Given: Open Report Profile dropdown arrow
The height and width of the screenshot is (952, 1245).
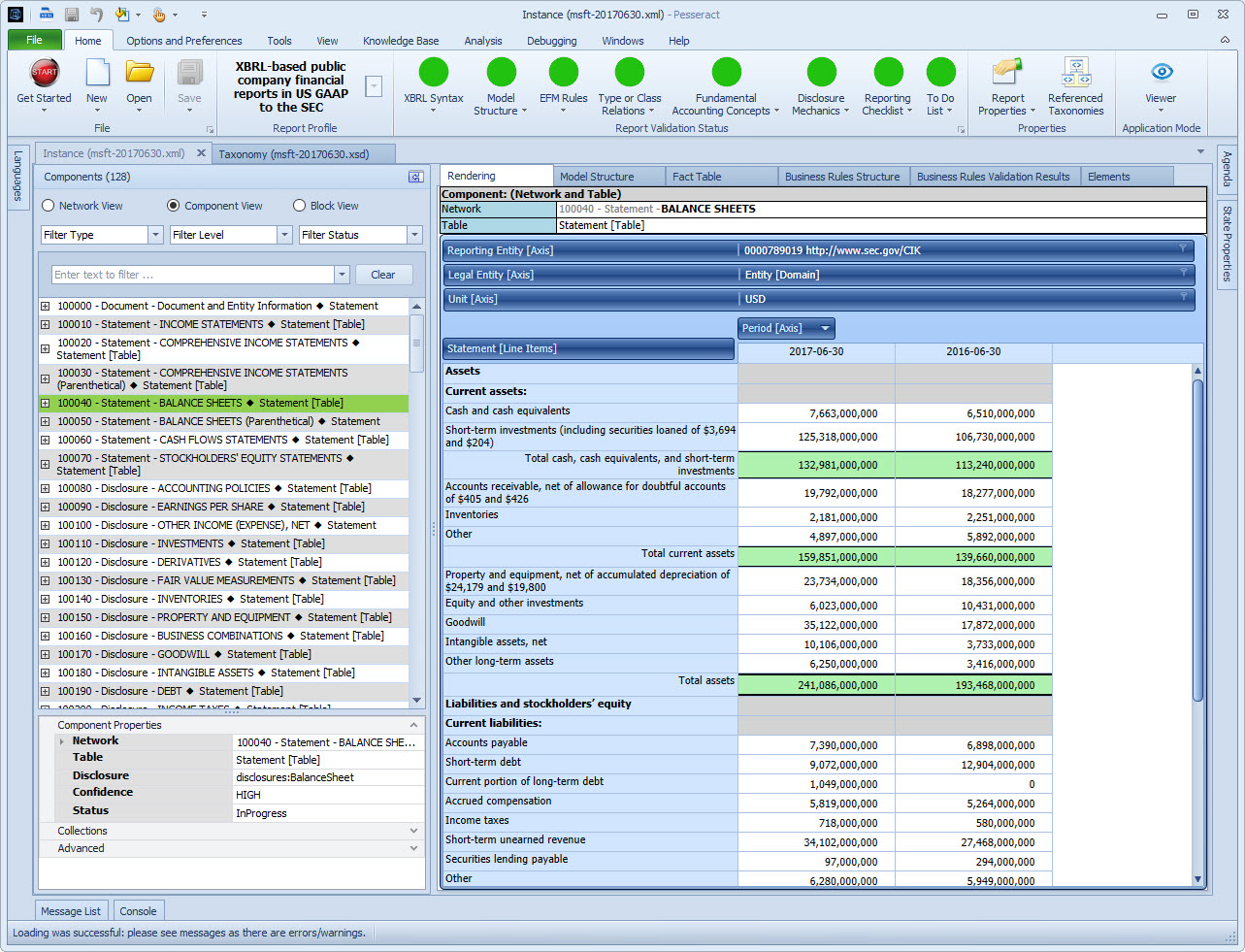Looking at the screenshot, I should [374, 86].
